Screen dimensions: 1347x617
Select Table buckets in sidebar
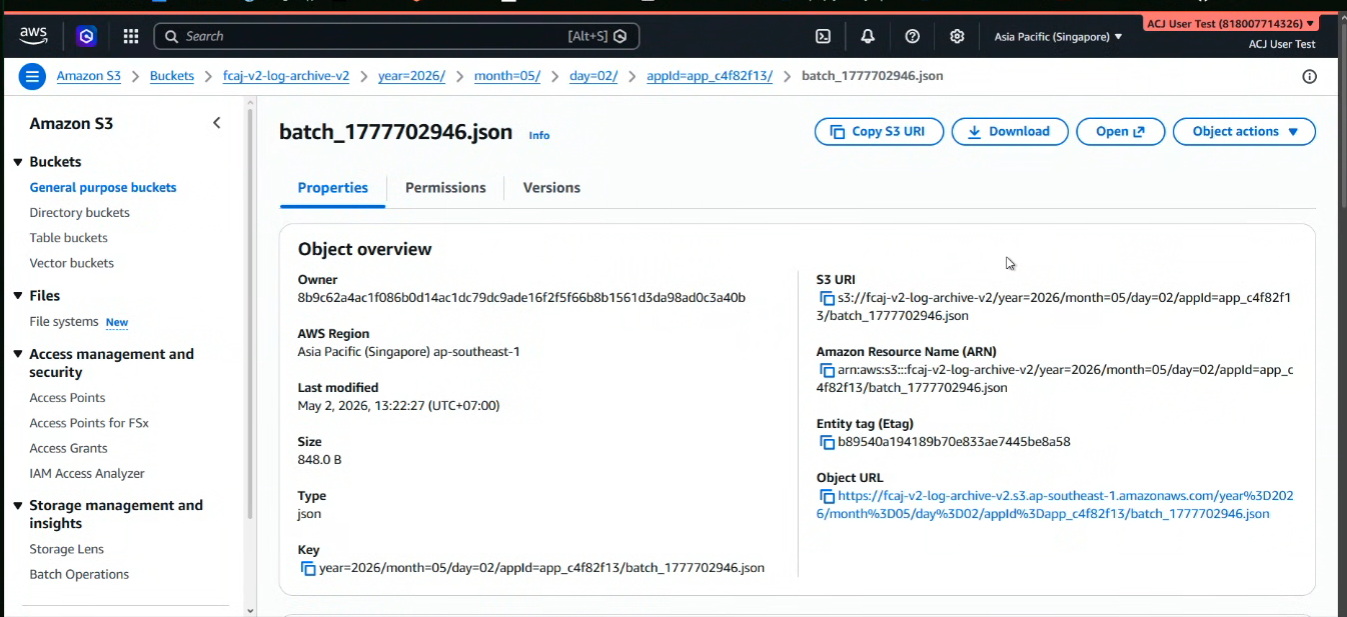tap(69, 238)
